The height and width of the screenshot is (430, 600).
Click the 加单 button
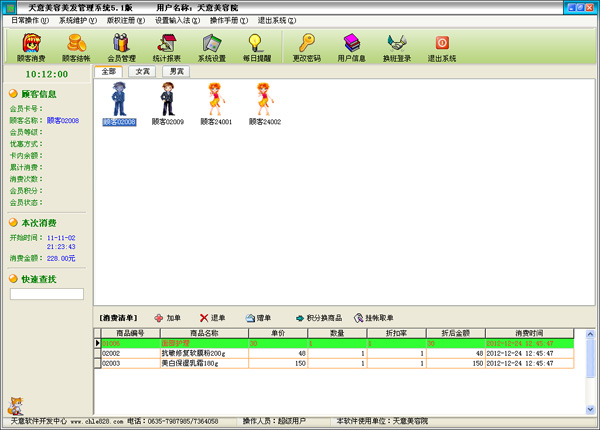(168, 317)
